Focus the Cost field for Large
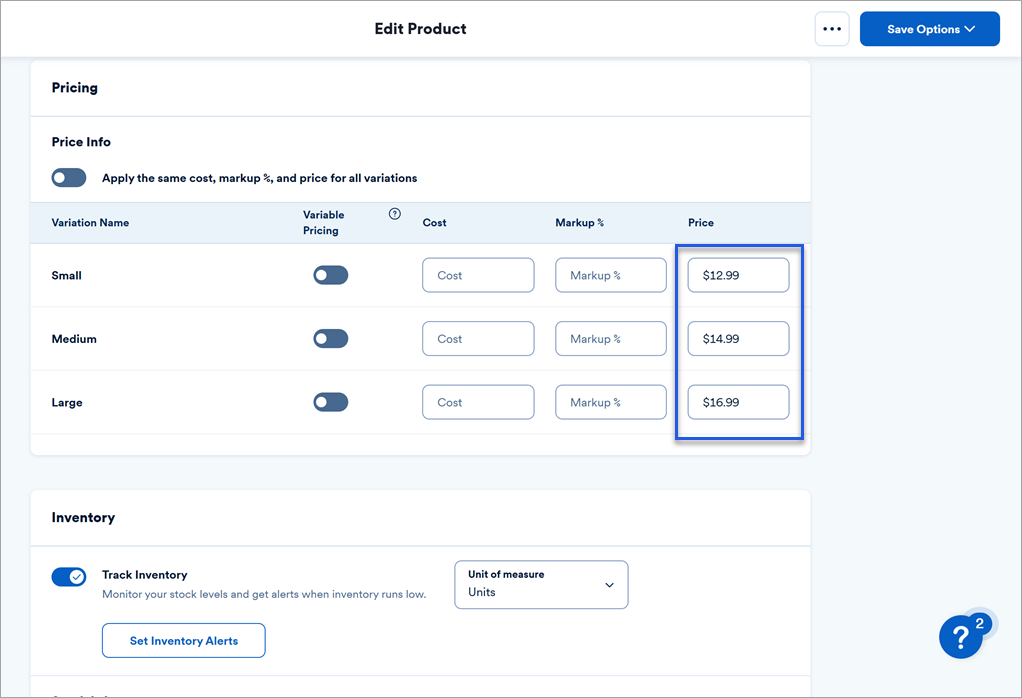This screenshot has height=698, width=1022. tap(478, 402)
